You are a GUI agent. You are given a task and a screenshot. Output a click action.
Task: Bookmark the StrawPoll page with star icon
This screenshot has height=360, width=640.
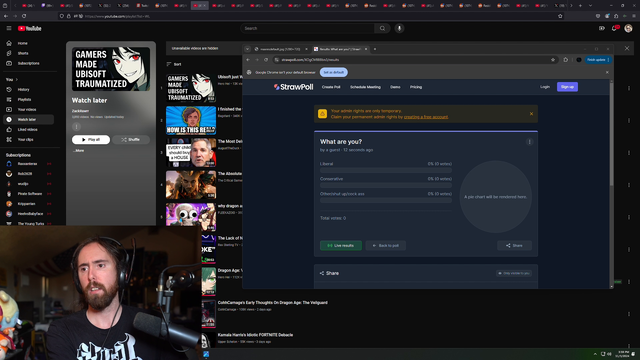pyautogui.click(x=553, y=60)
